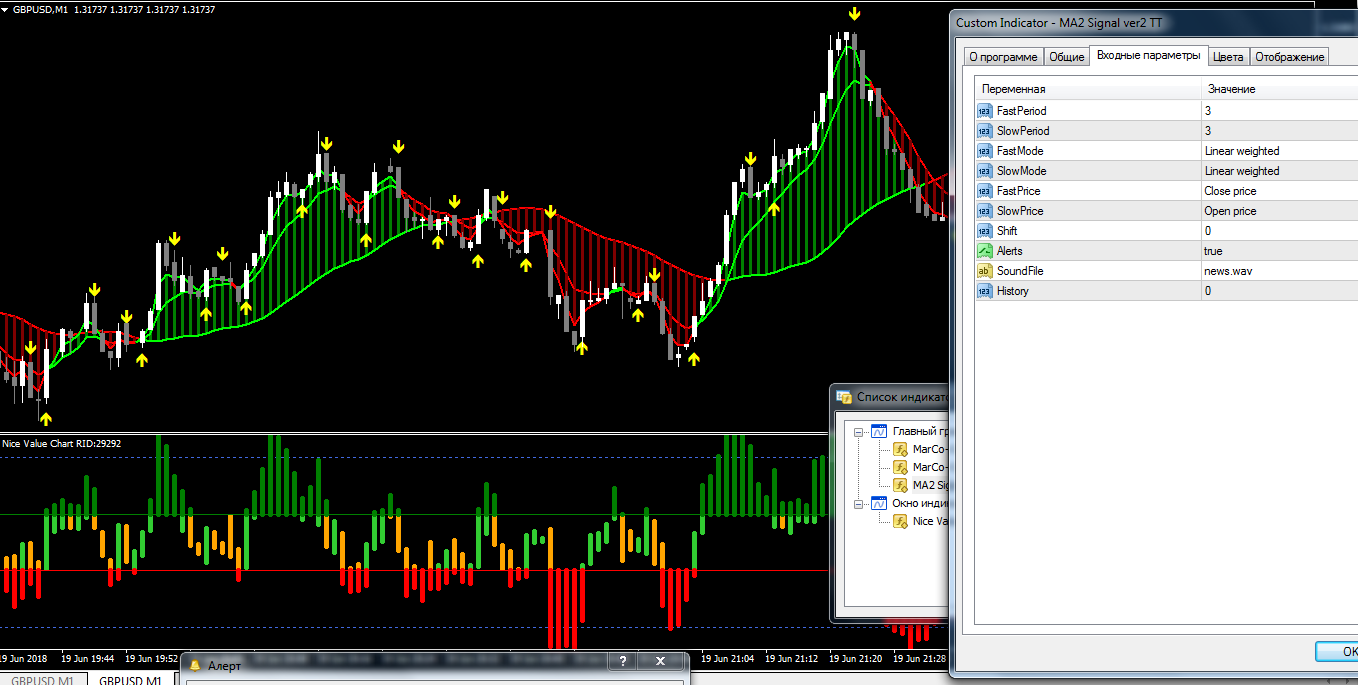
Task: Click the MA2 Sig indicator icon in the list
Action: (900, 485)
